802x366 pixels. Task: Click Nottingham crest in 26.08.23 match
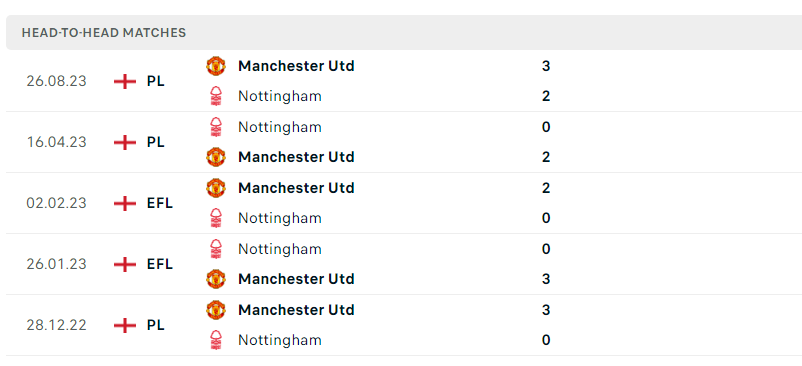point(216,96)
